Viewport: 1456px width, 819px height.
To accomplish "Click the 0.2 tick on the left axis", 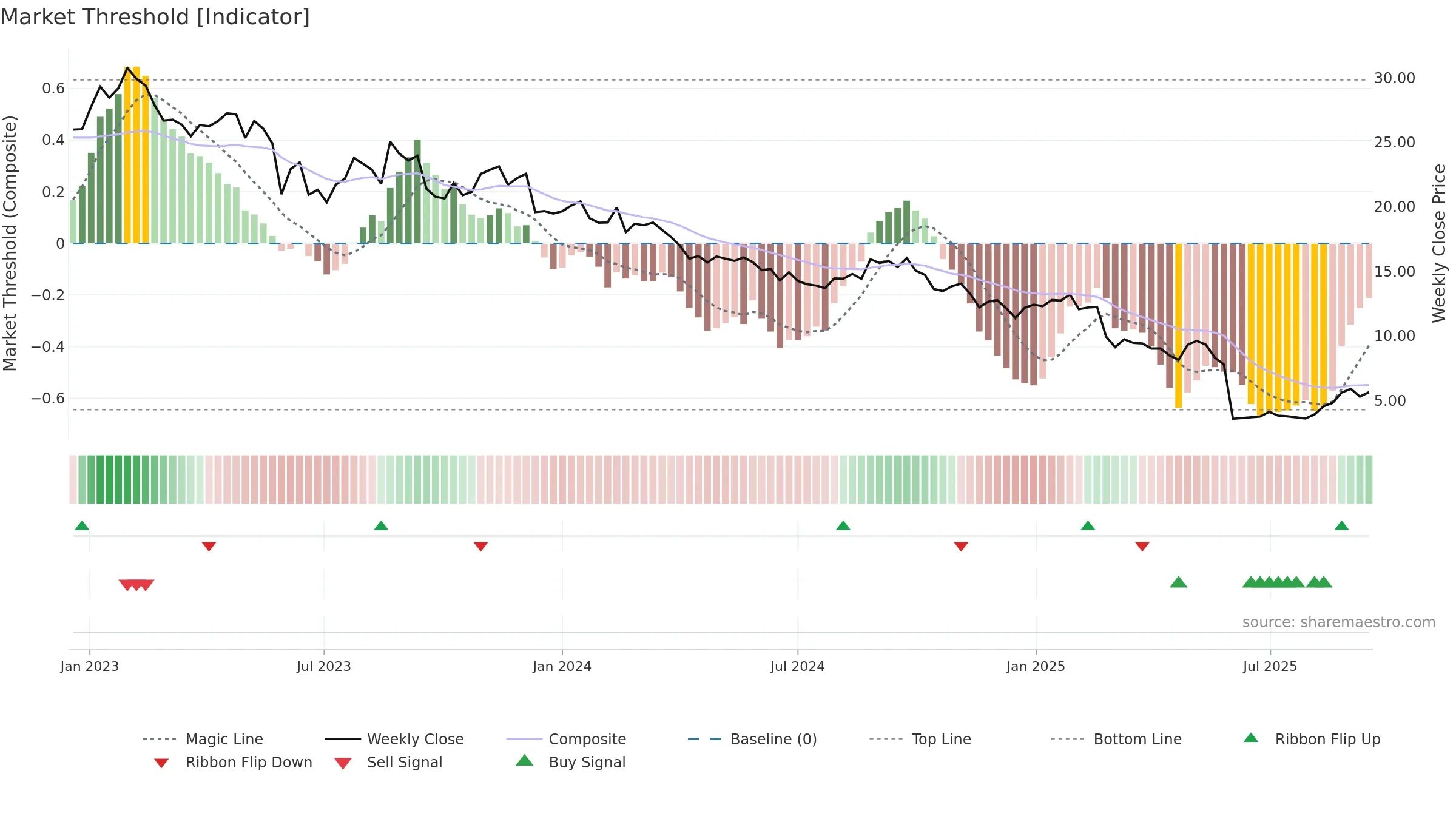I will [x=53, y=192].
